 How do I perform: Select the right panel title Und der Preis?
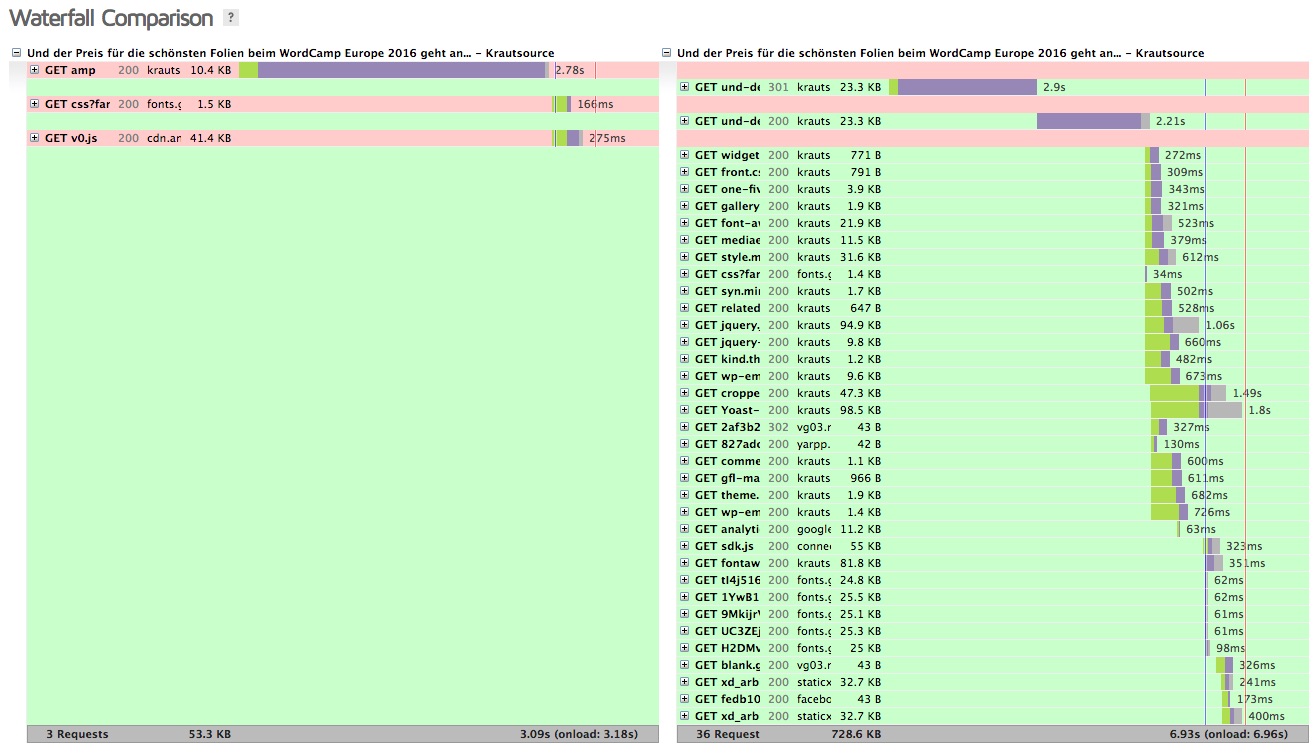coord(940,53)
